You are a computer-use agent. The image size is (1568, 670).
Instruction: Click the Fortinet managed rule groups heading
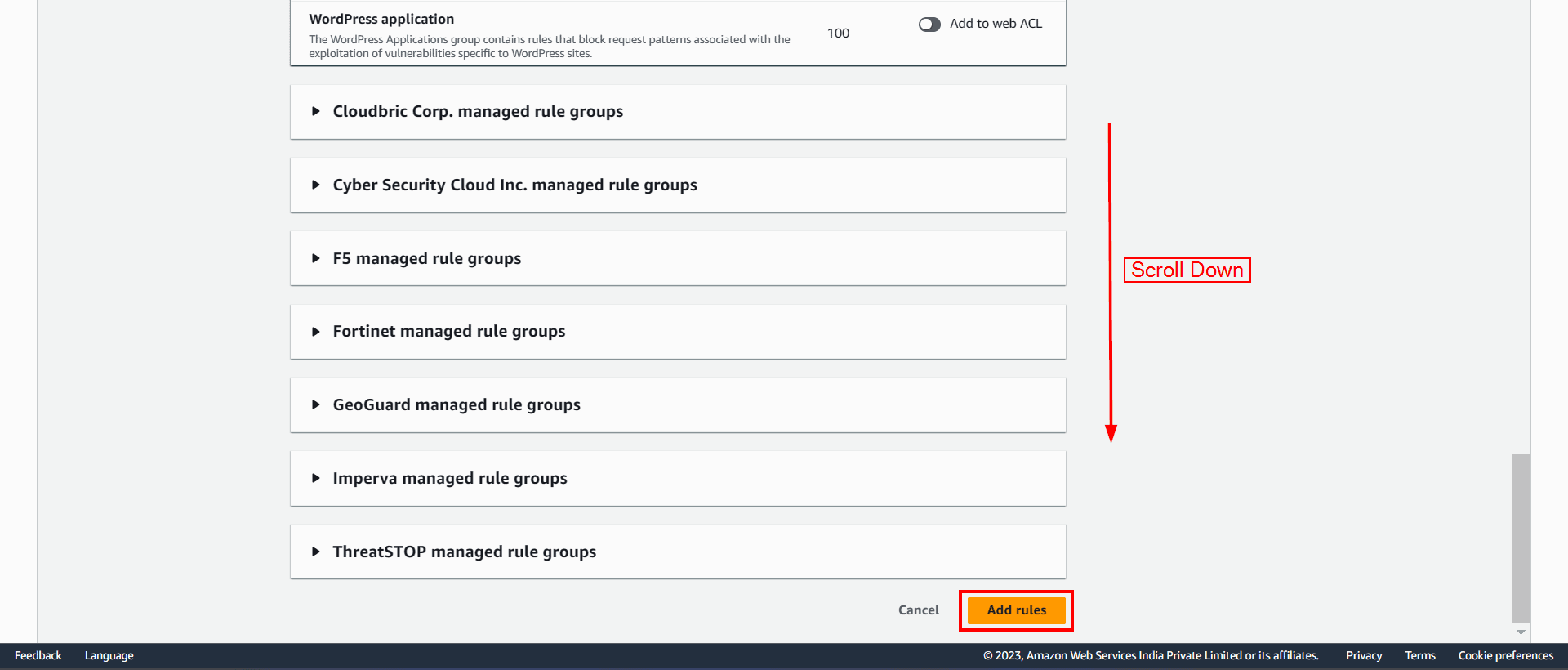point(449,332)
